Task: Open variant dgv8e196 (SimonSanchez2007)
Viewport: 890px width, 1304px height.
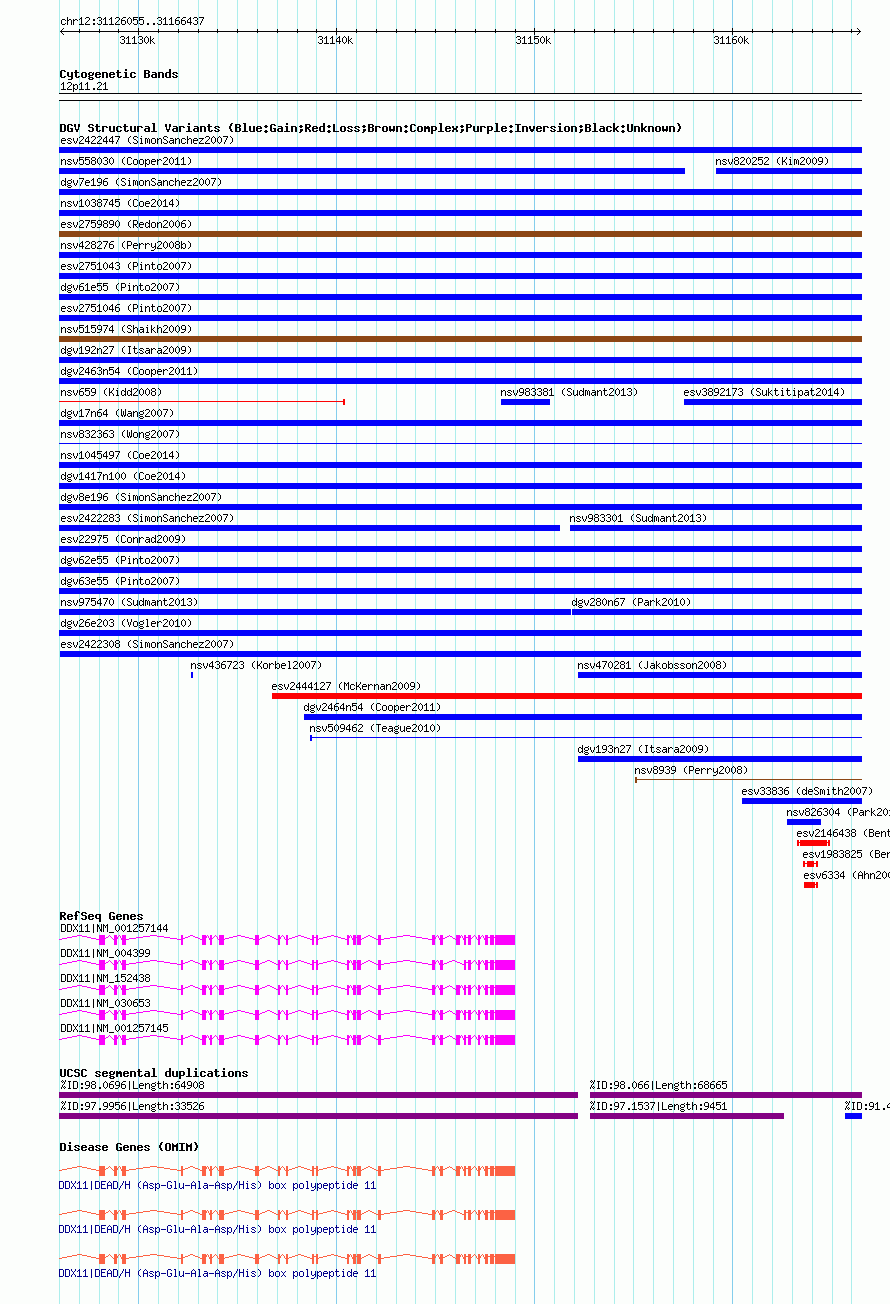Action: (141, 497)
